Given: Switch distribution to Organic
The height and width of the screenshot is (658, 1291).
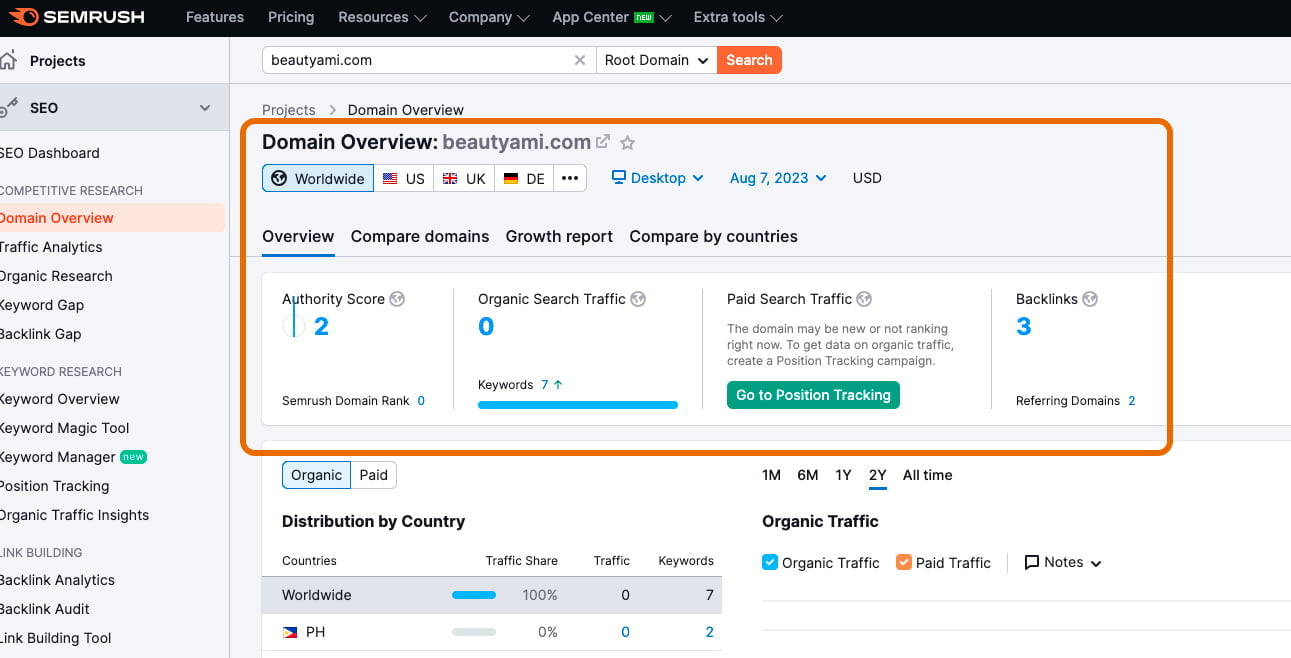Looking at the screenshot, I should click(x=316, y=475).
